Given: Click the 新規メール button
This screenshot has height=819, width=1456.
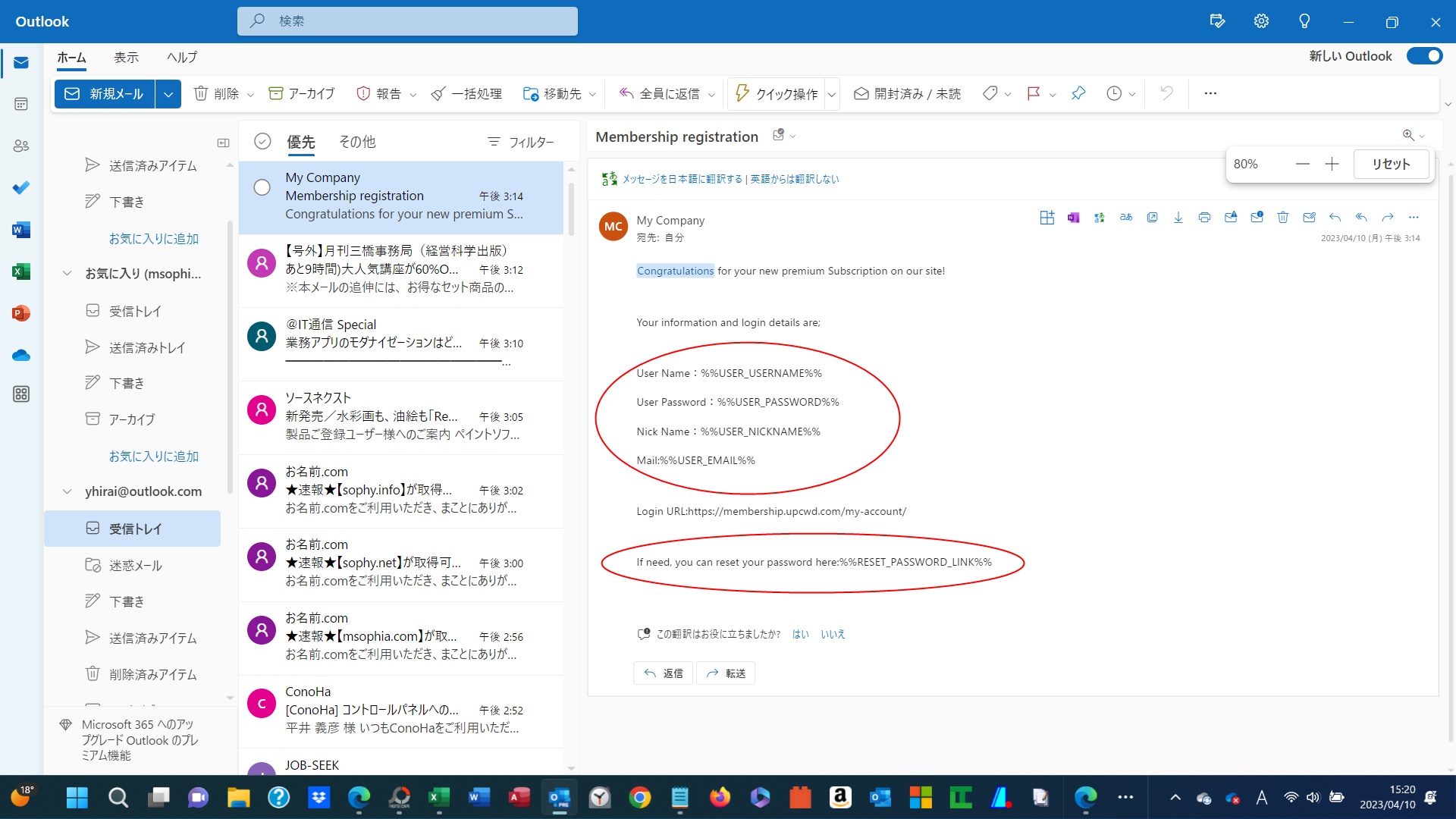Looking at the screenshot, I should 105,94.
